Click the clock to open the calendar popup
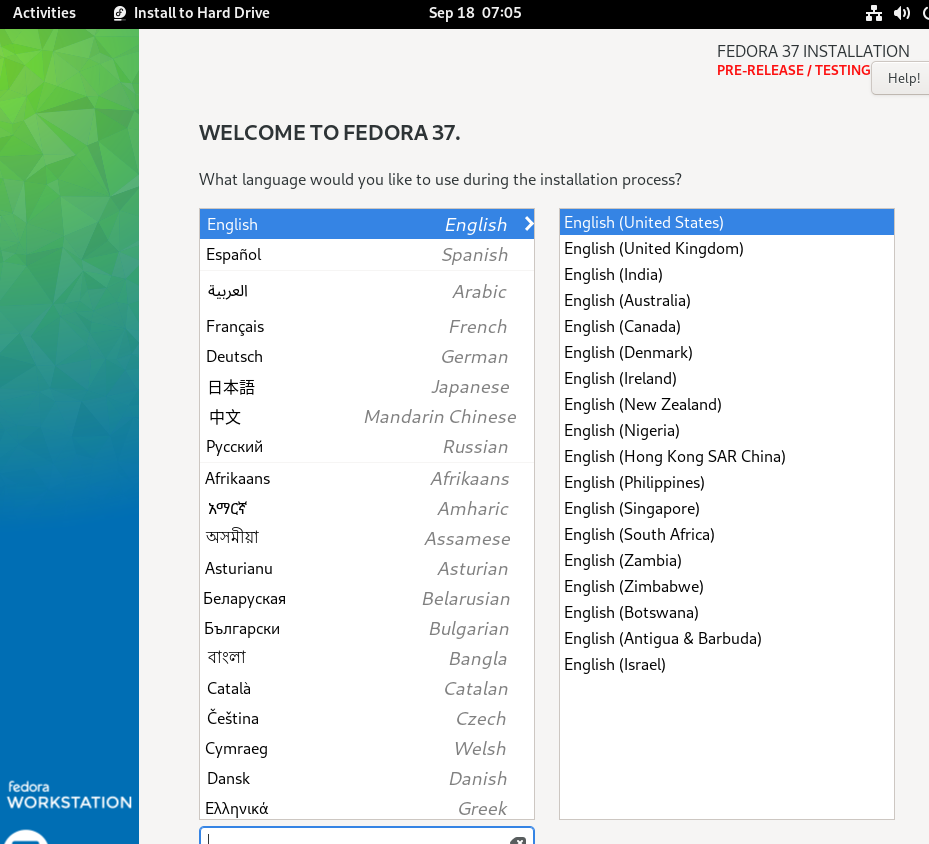The width and height of the screenshot is (929, 844). (x=475, y=14)
